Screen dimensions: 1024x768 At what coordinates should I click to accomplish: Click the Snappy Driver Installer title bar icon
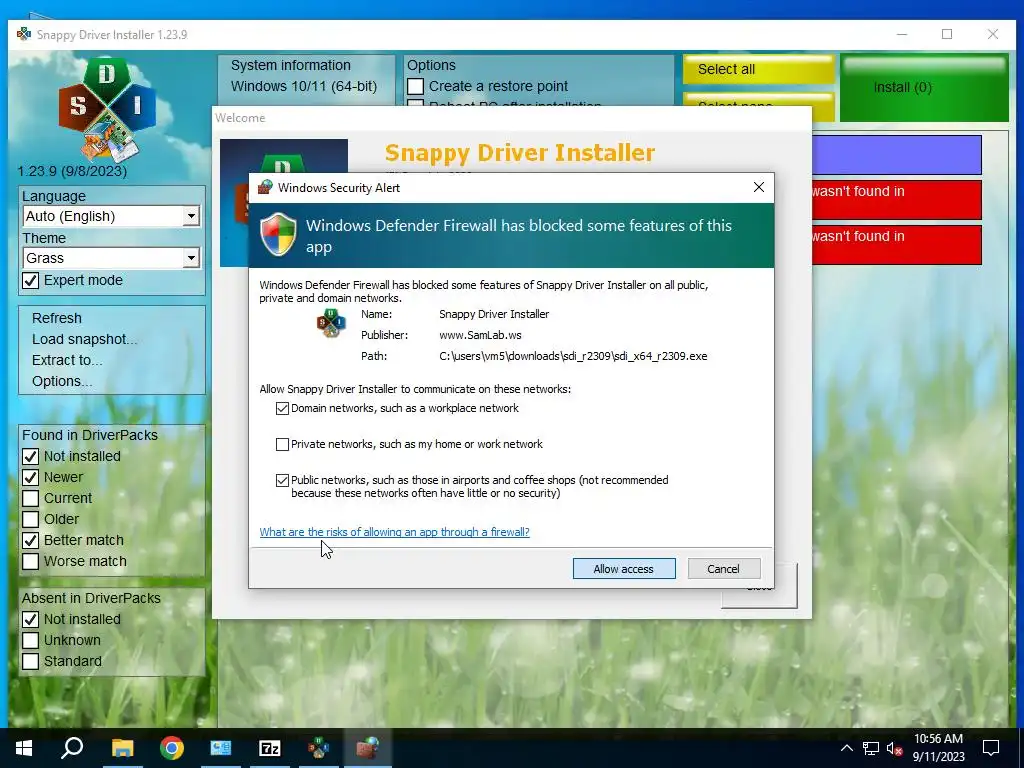click(24, 34)
